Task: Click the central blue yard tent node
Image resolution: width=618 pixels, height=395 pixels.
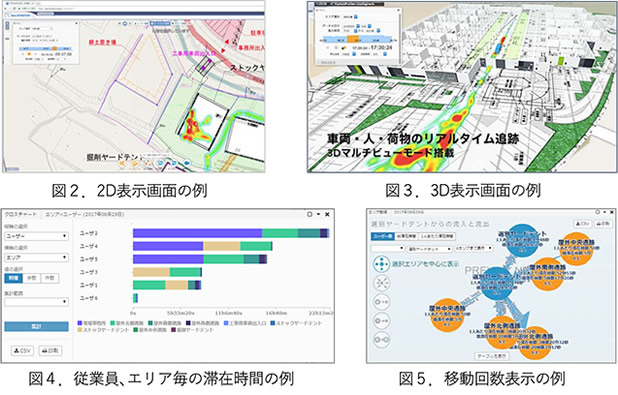Action: [497, 285]
